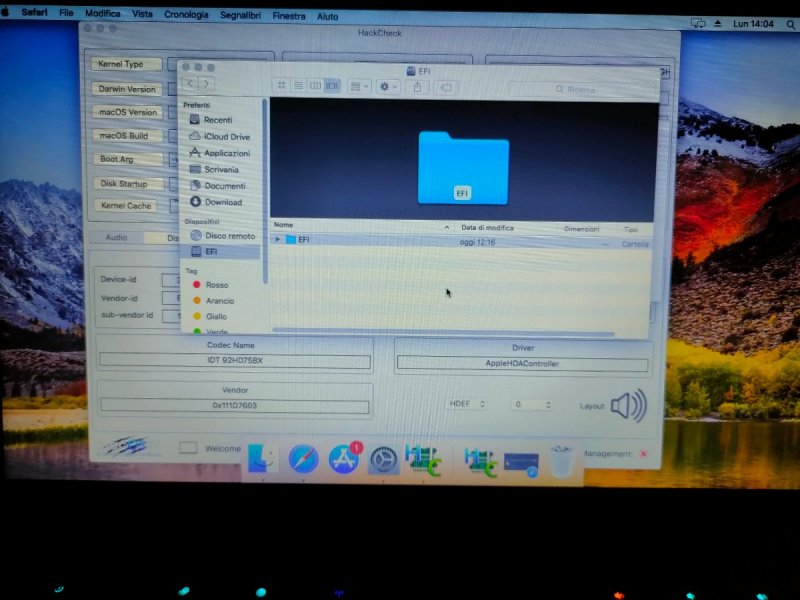The width and height of the screenshot is (800, 600).
Task: Click the Layout speaker icon
Action: 630,406
